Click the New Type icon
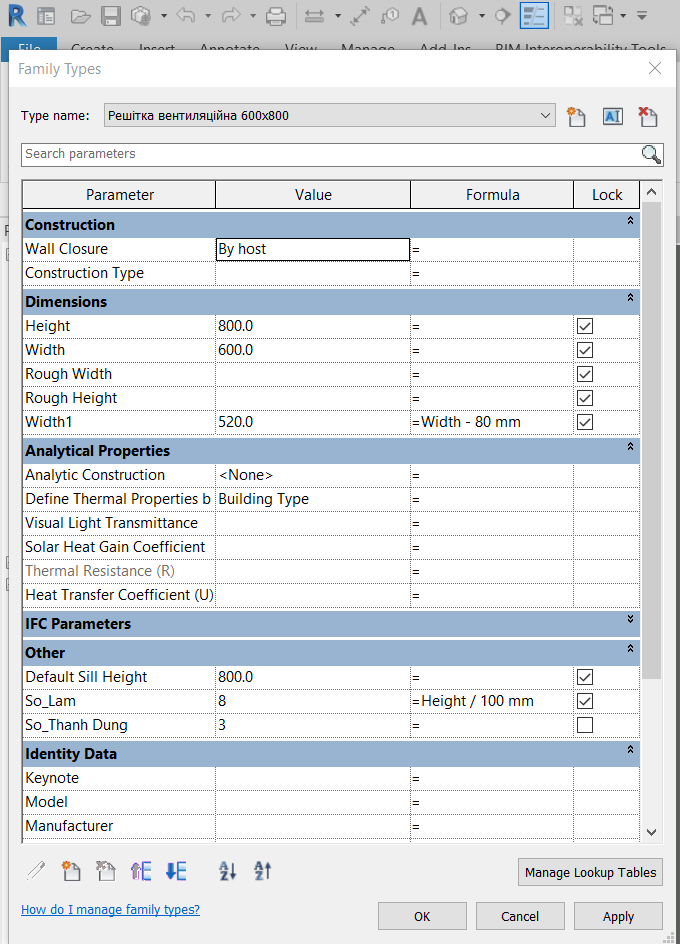The image size is (680, 944). pos(575,116)
